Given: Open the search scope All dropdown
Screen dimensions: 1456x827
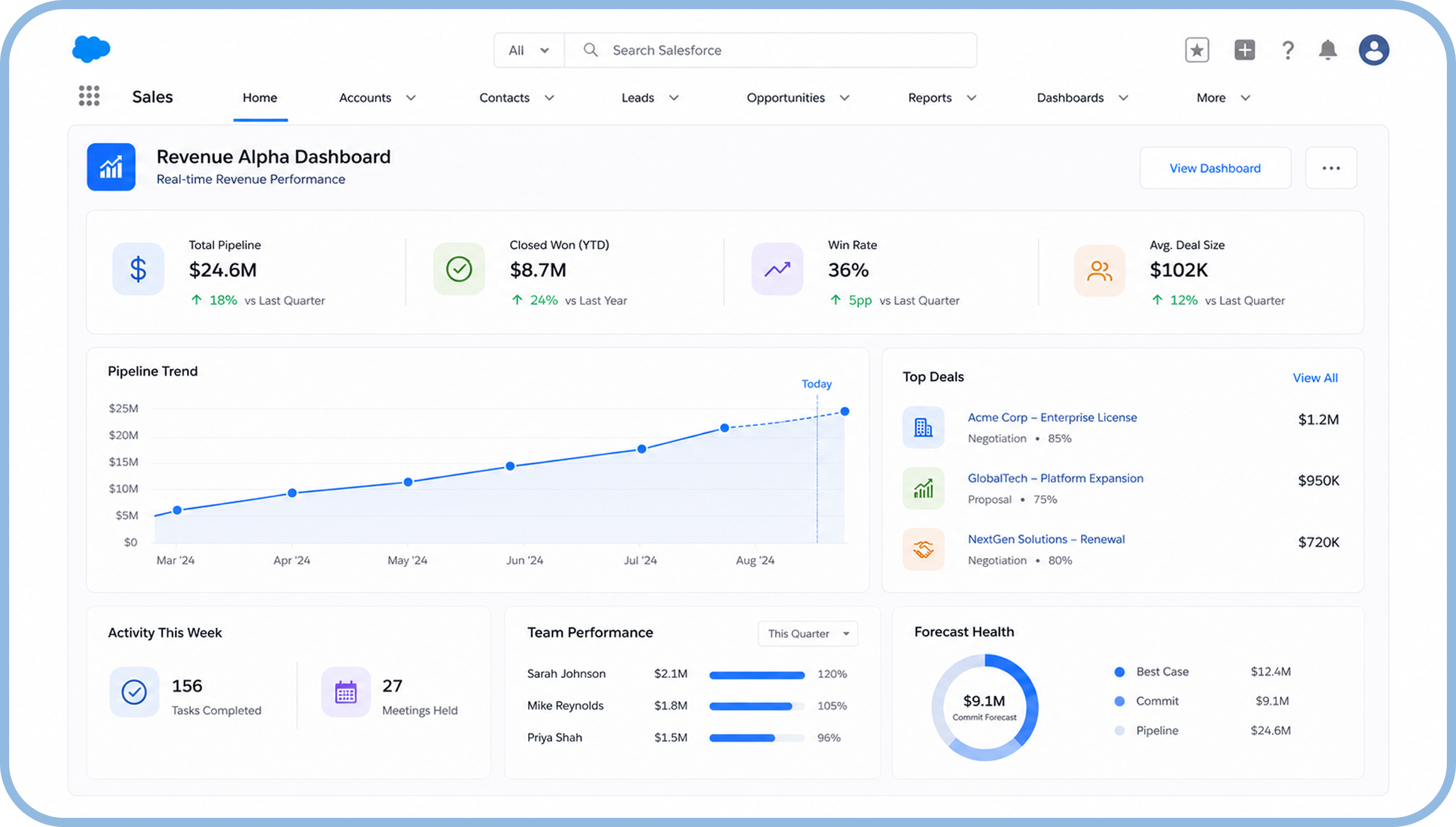Looking at the screenshot, I should point(529,50).
